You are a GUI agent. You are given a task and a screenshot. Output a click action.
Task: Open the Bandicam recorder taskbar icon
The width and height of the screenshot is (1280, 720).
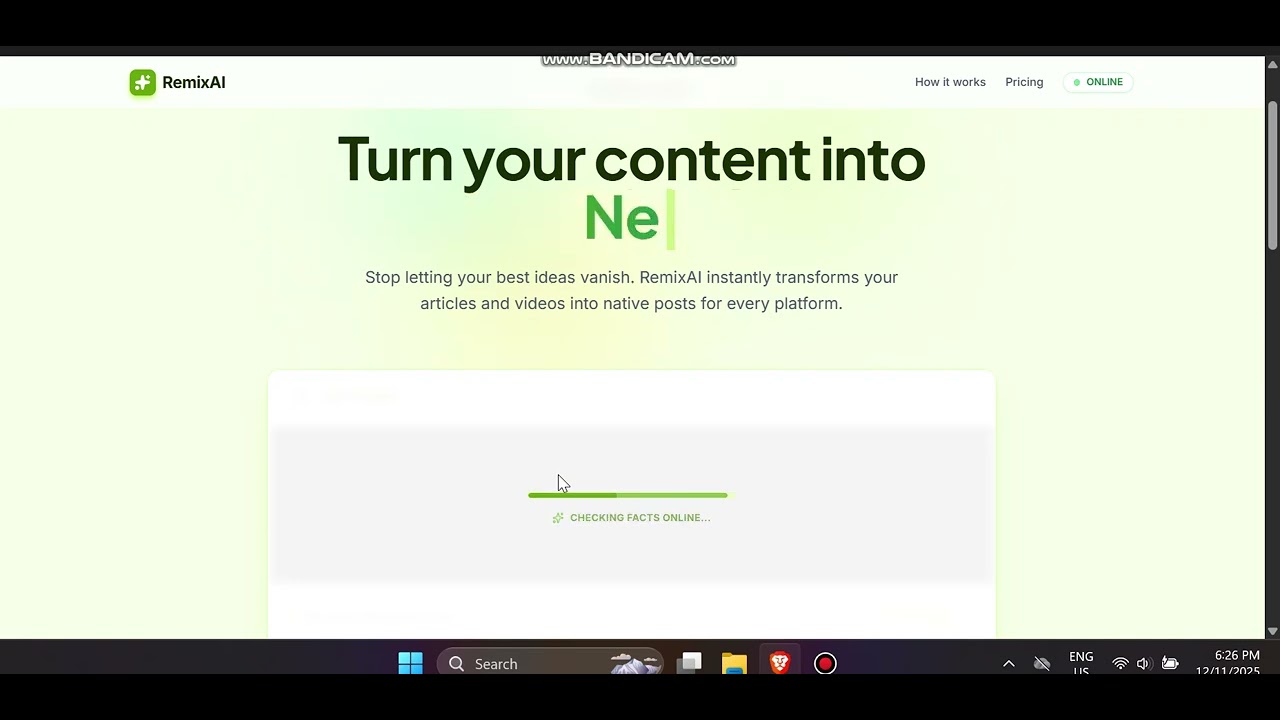(825, 663)
